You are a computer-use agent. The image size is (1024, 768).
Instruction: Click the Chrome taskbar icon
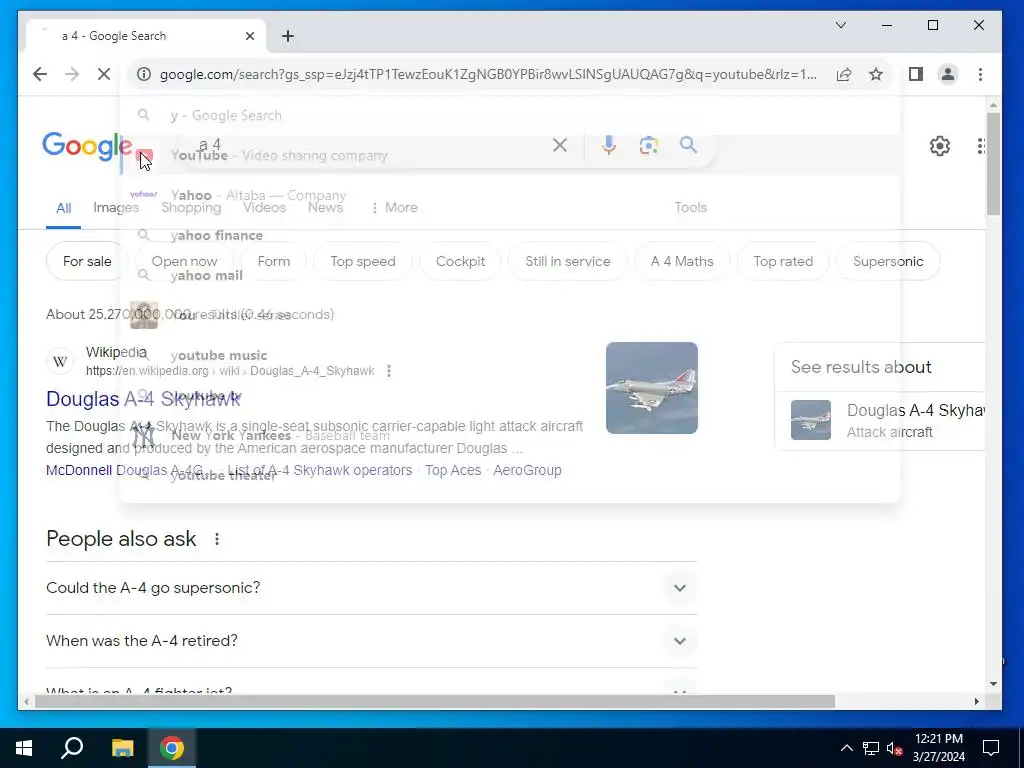(x=172, y=748)
